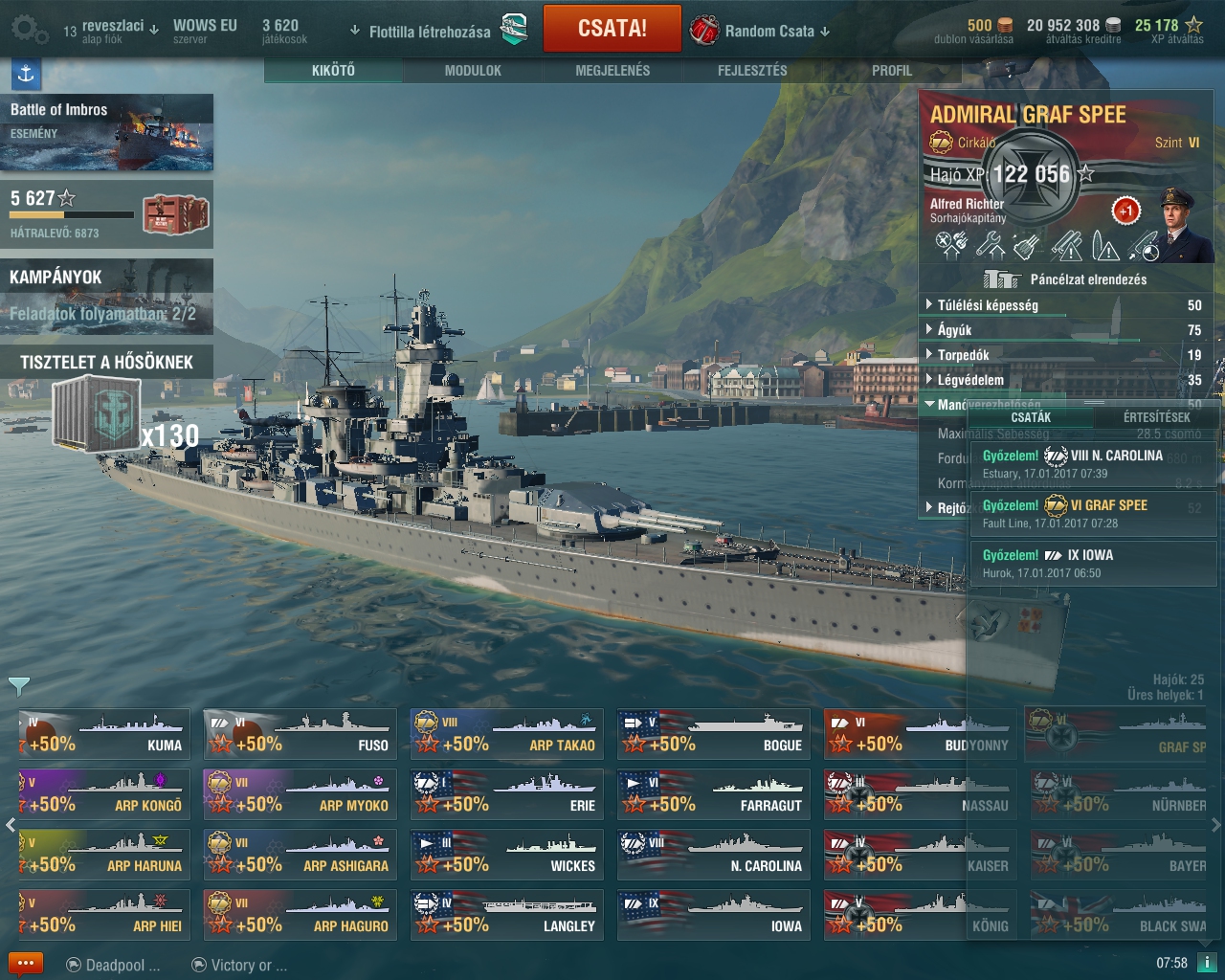Click the +1 commander skill point badge
Screen dimensions: 1225x980
click(x=1125, y=211)
